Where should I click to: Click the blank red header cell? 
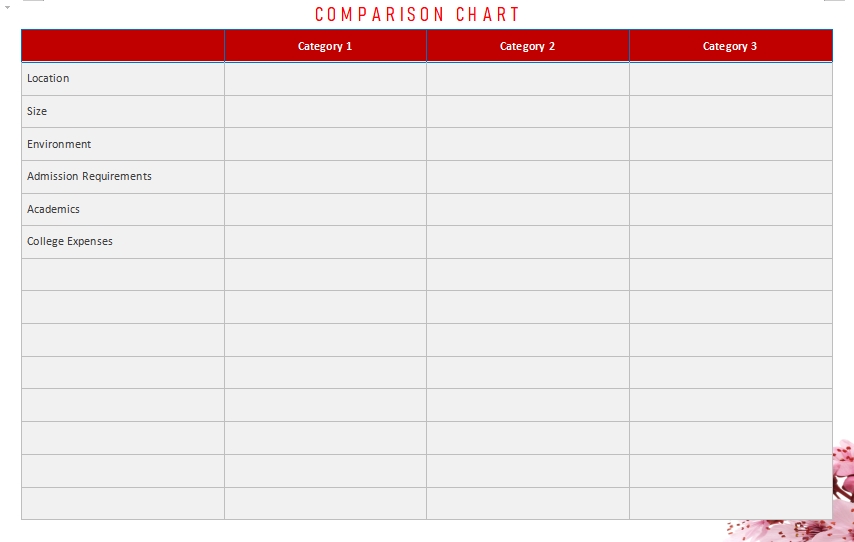pyautogui.click(x=123, y=46)
